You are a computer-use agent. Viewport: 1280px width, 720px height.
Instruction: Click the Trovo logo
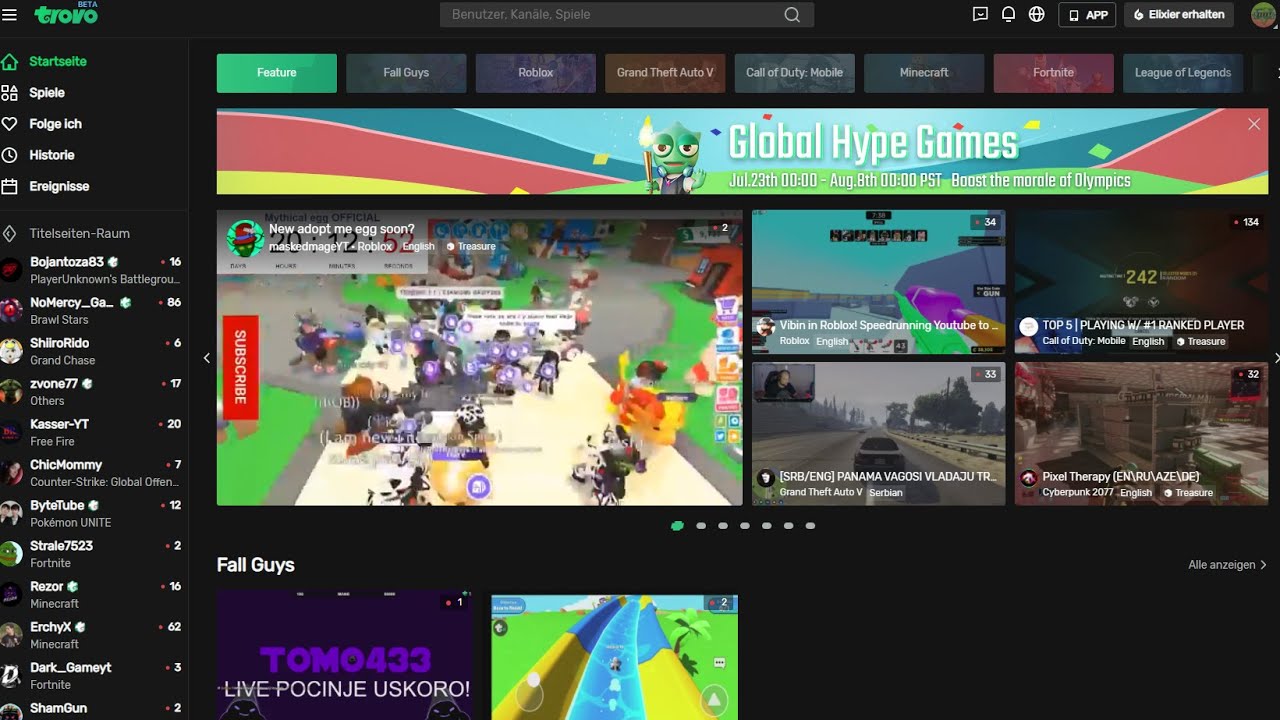[x=65, y=14]
